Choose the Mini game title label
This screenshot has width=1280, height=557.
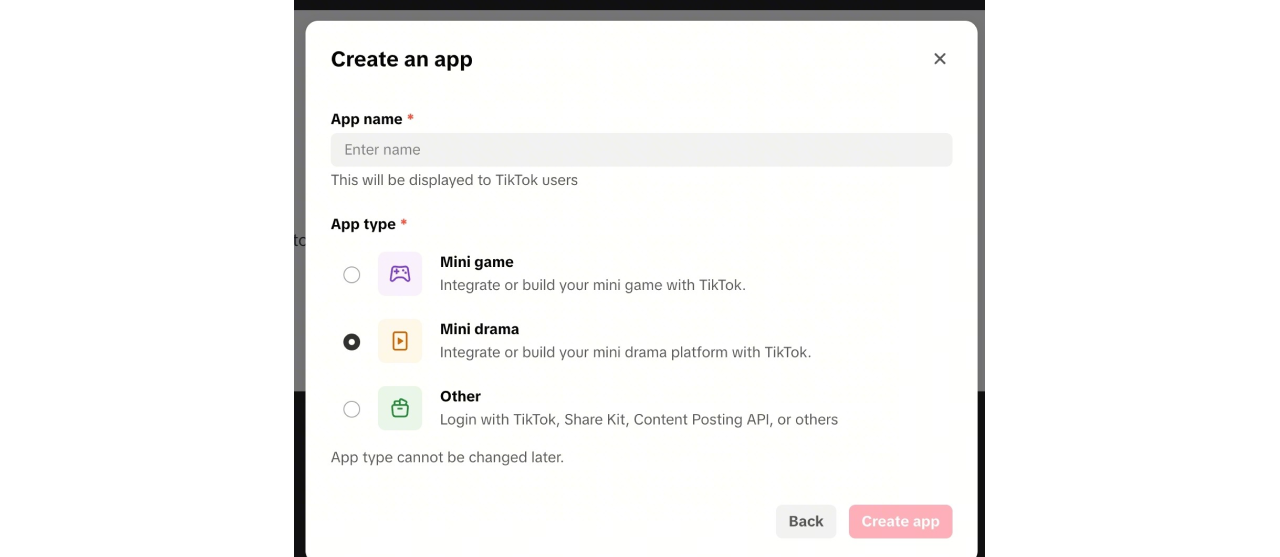point(477,262)
